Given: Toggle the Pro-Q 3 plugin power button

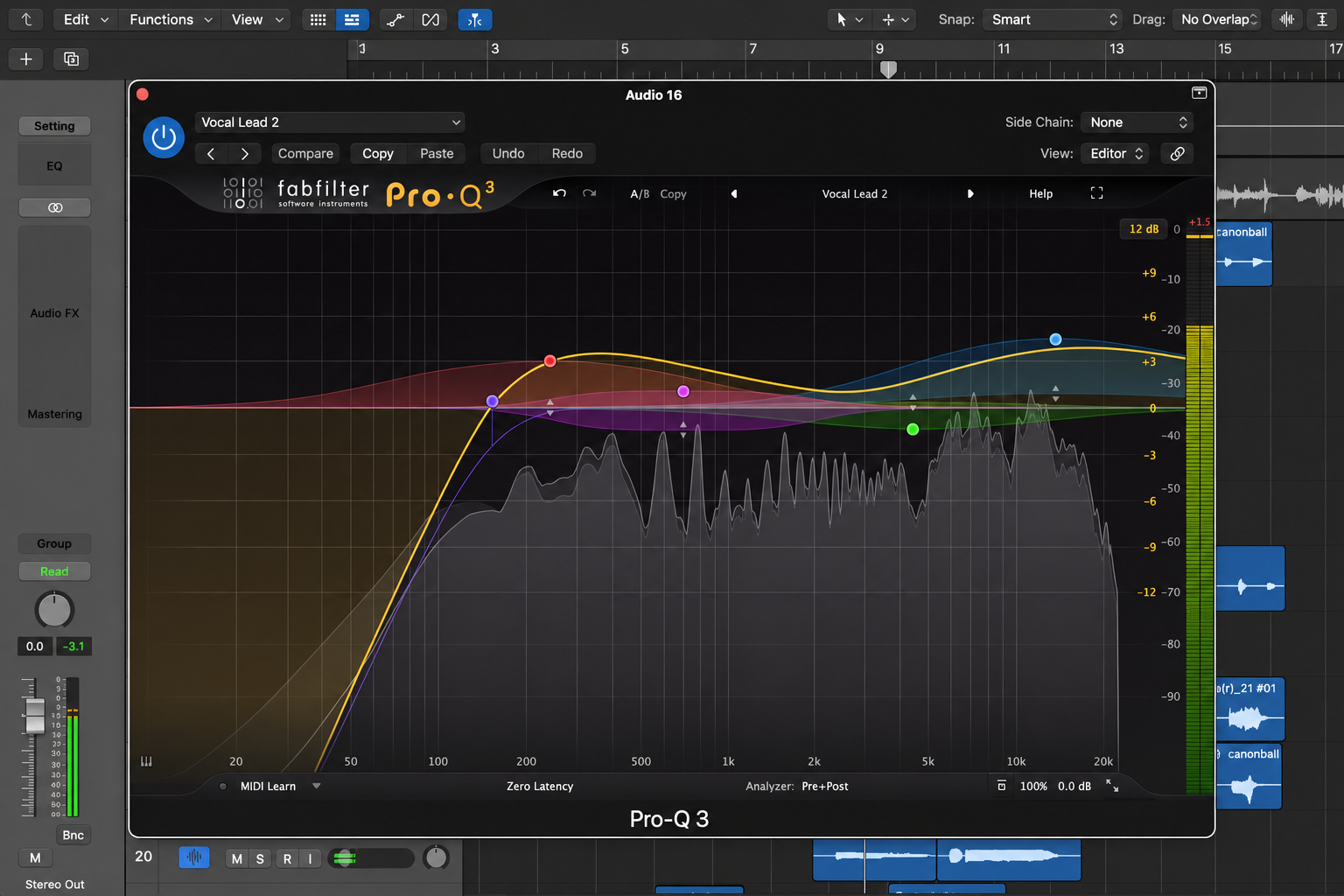Looking at the screenshot, I should [164, 137].
